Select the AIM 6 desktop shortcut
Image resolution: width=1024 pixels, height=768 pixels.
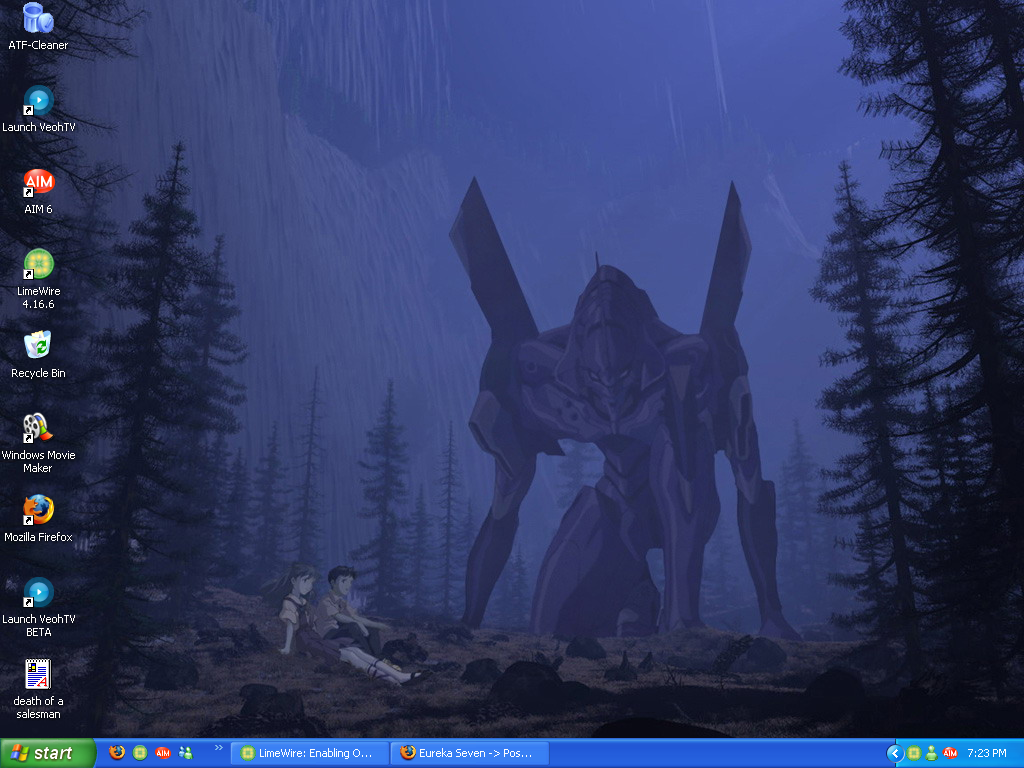(38, 183)
